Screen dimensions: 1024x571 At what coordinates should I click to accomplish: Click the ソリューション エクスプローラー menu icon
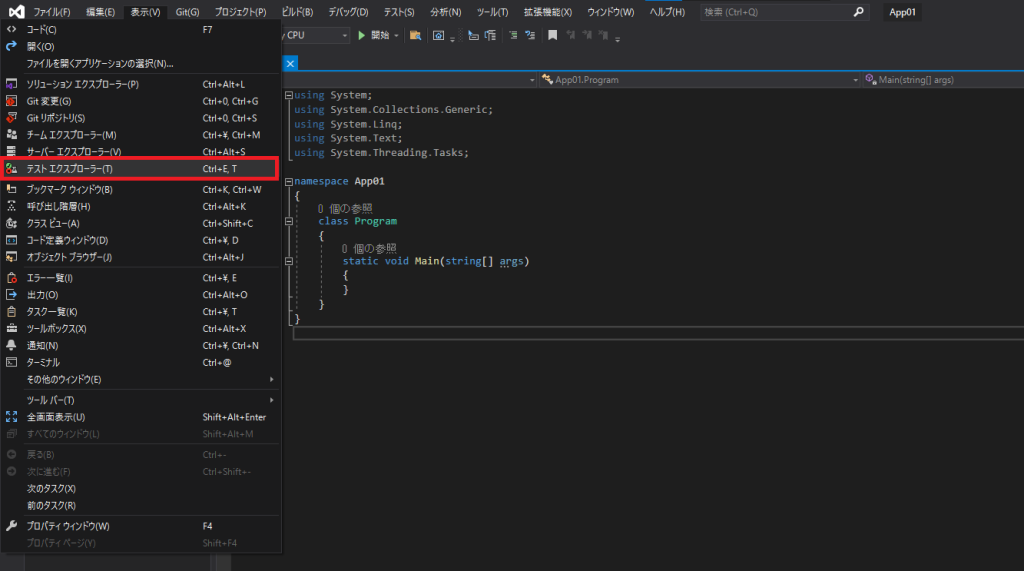(12, 84)
